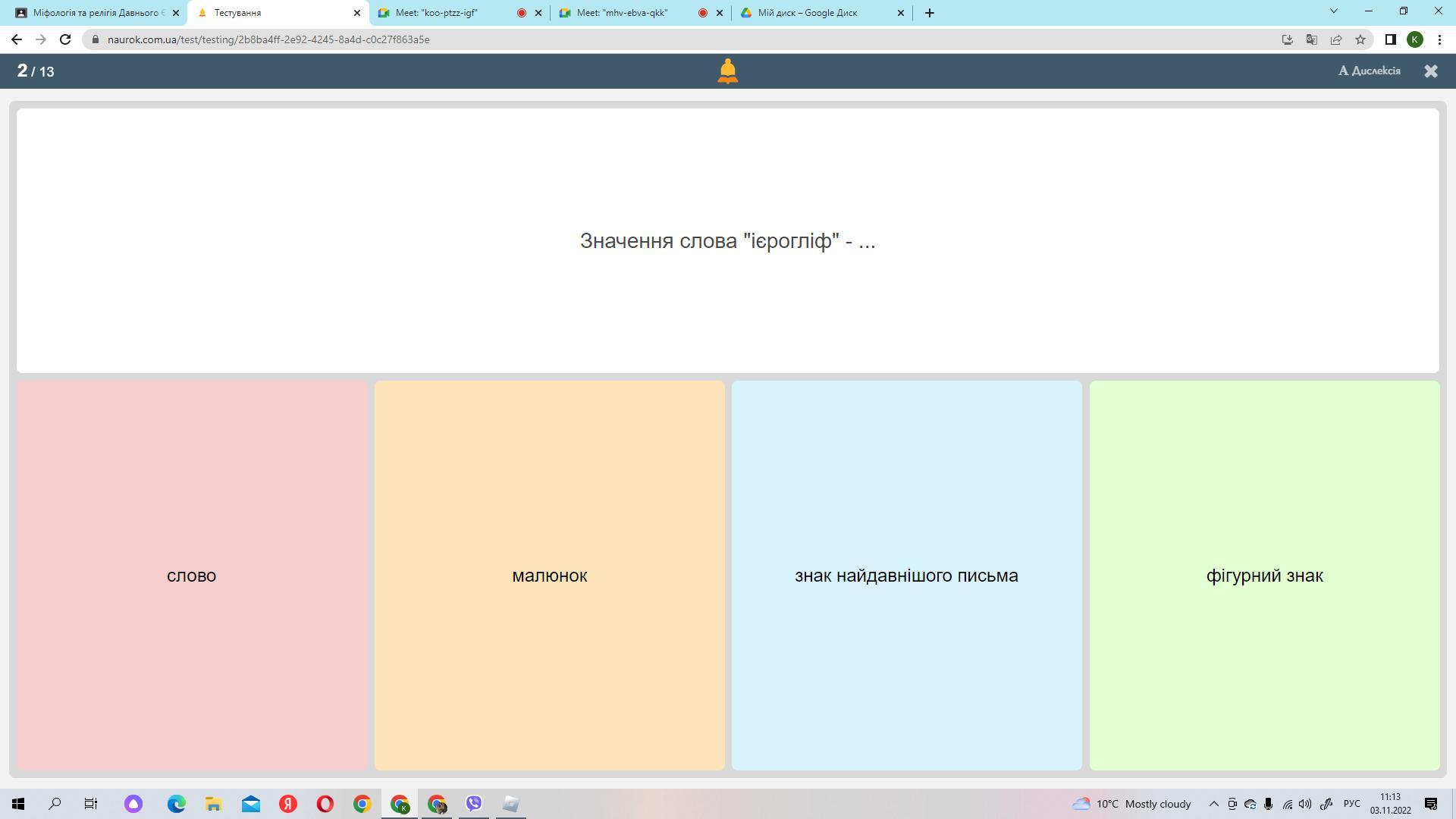Close the test with the X icon
The width and height of the screenshot is (1456, 819).
click(x=1430, y=71)
